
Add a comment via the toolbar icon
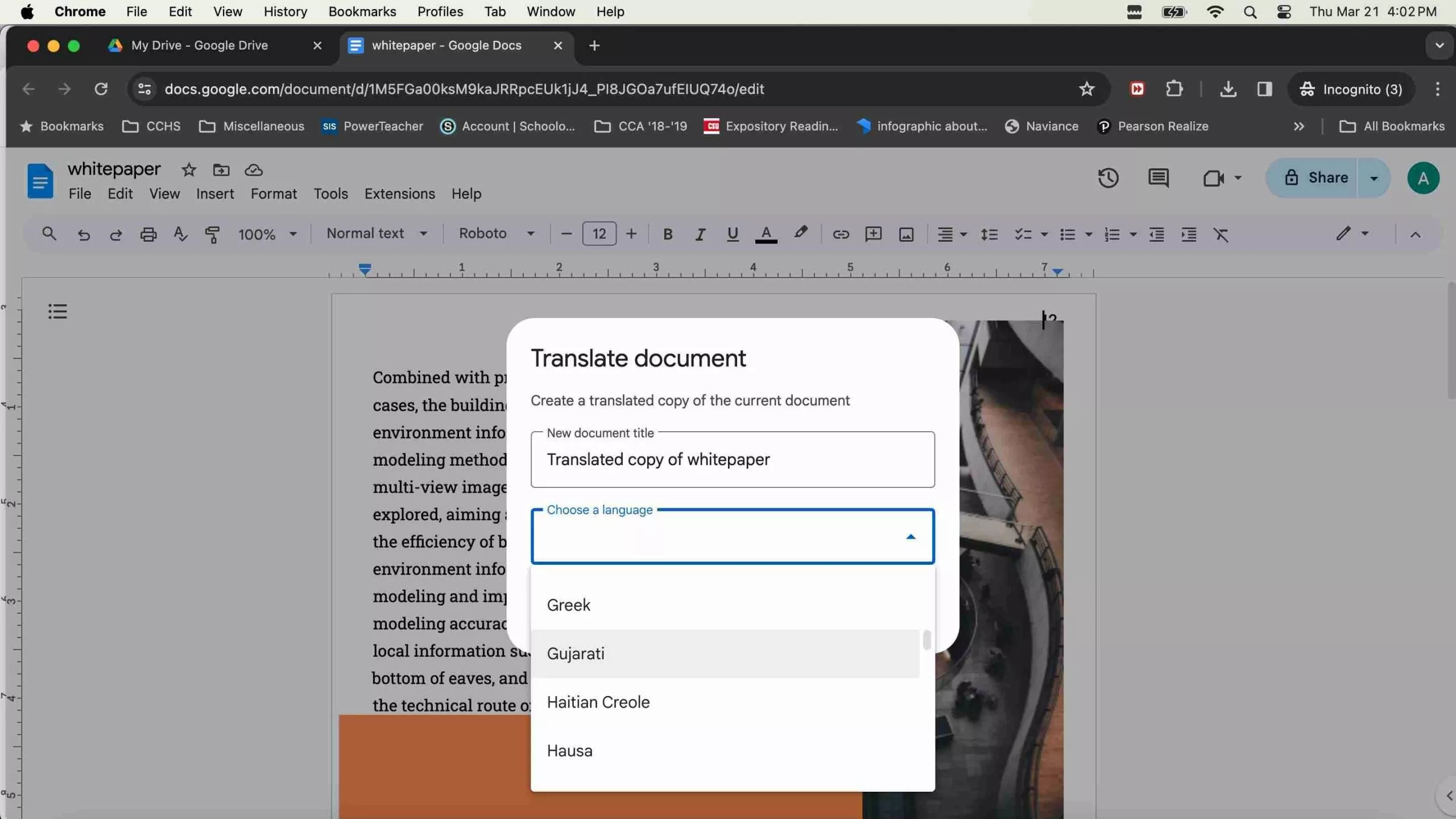pos(873,234)
